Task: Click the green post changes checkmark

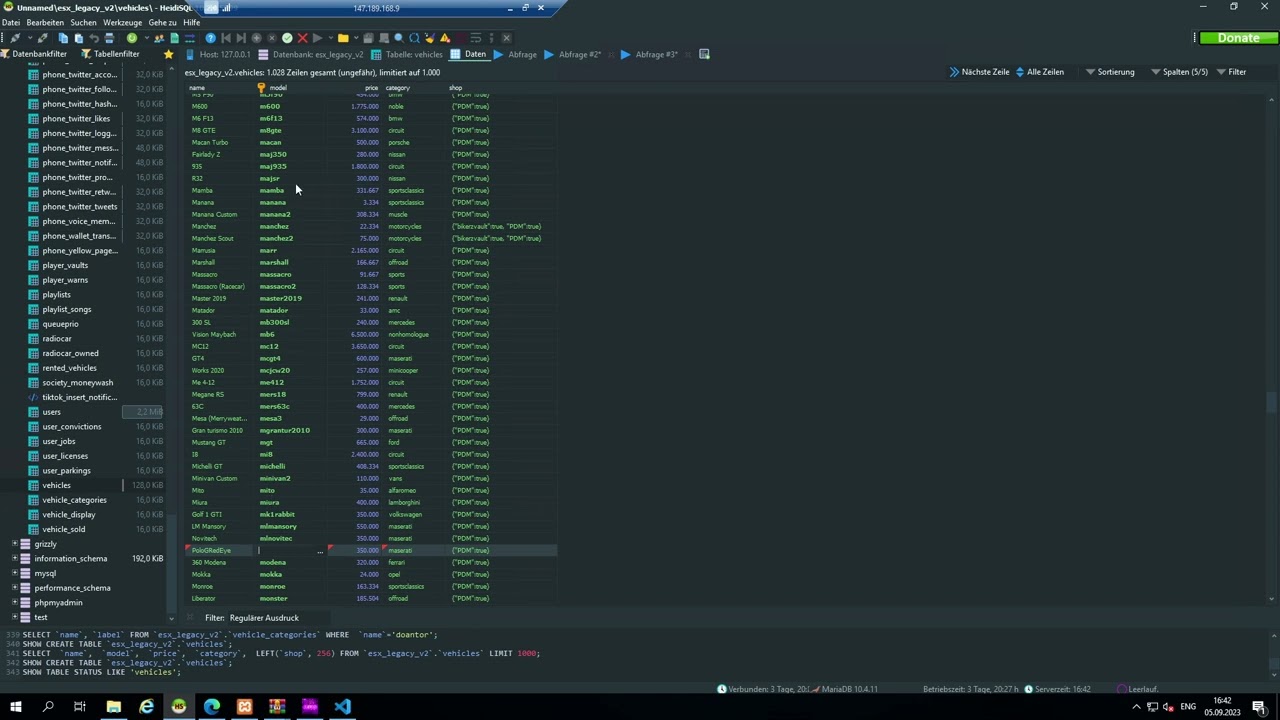Action: 287,38
